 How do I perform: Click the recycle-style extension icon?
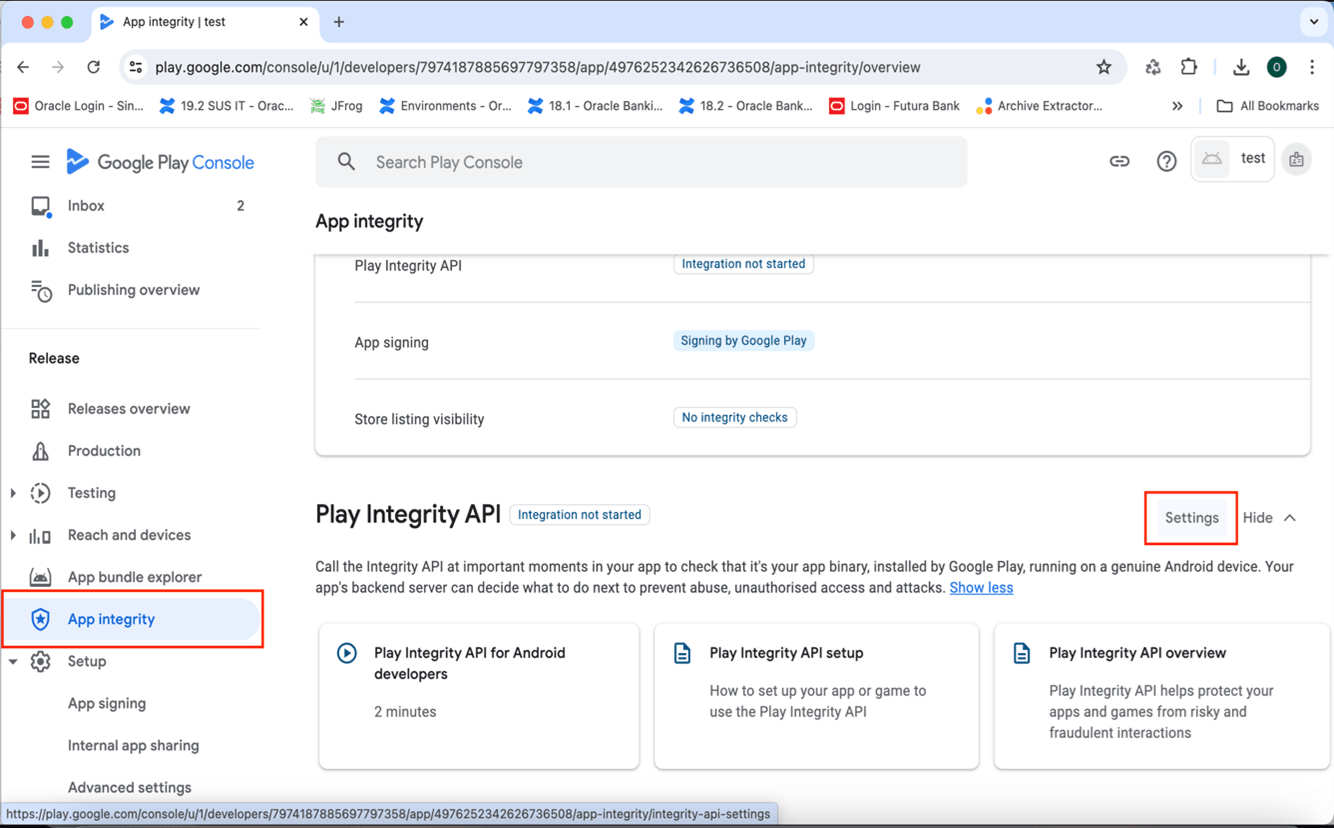[1153, 67]
